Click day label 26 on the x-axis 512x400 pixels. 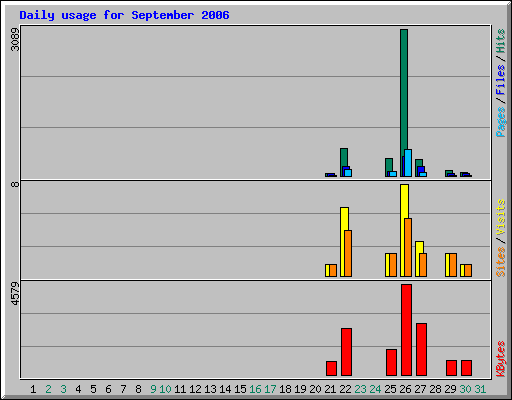pos(405,389)
